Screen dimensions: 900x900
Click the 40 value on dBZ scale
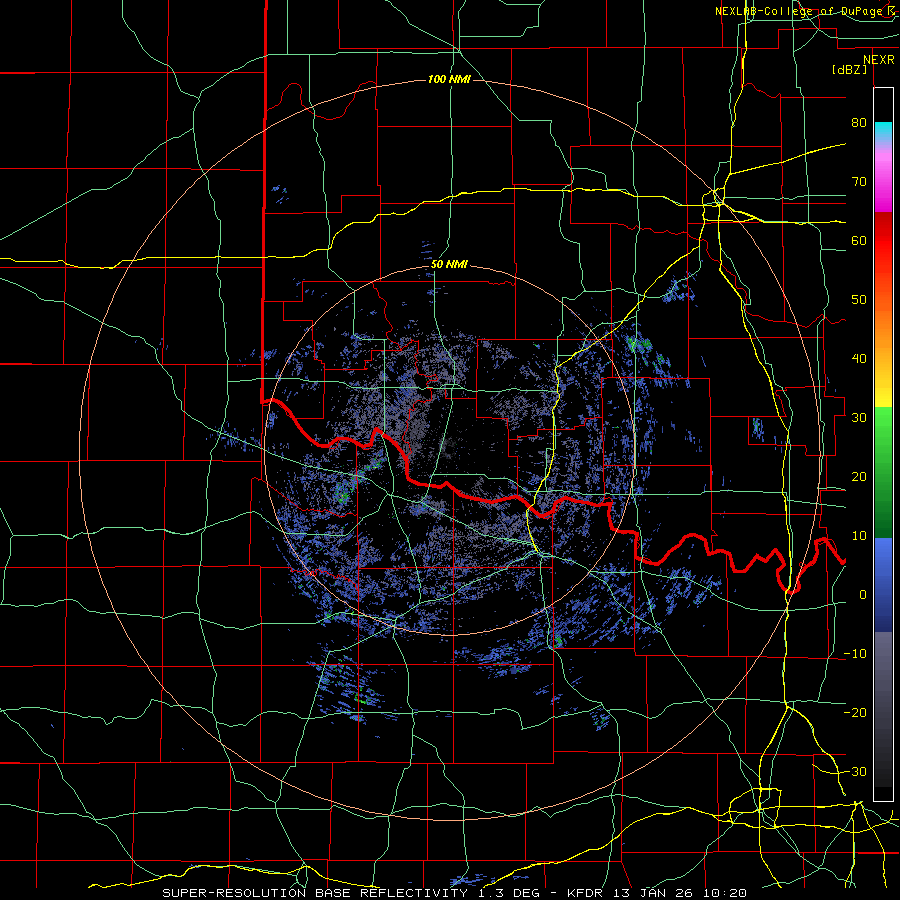[859, 358]
